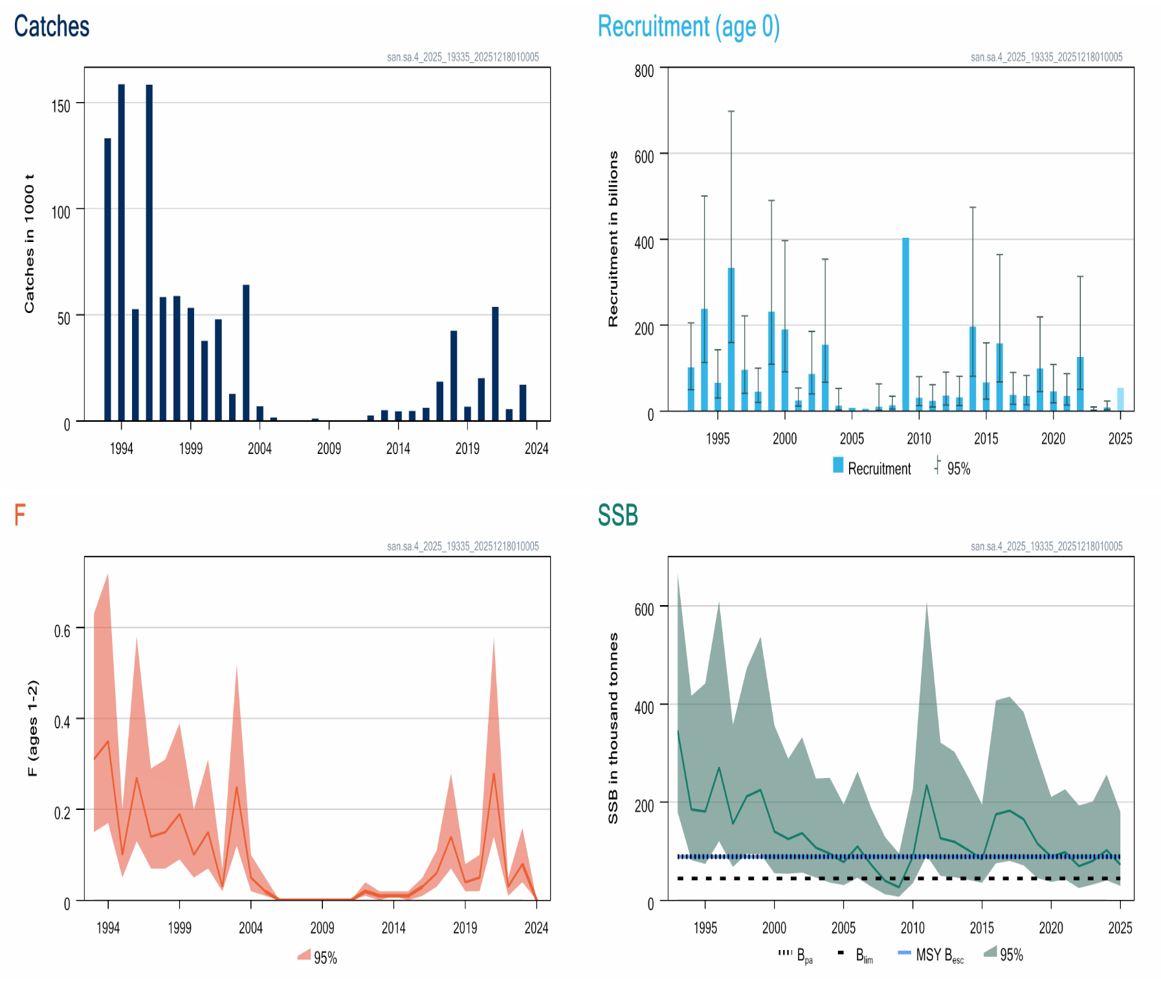1161x982 pixels.
Task: Click the tallest catches bar at 1994
Action: pos(122,253)
